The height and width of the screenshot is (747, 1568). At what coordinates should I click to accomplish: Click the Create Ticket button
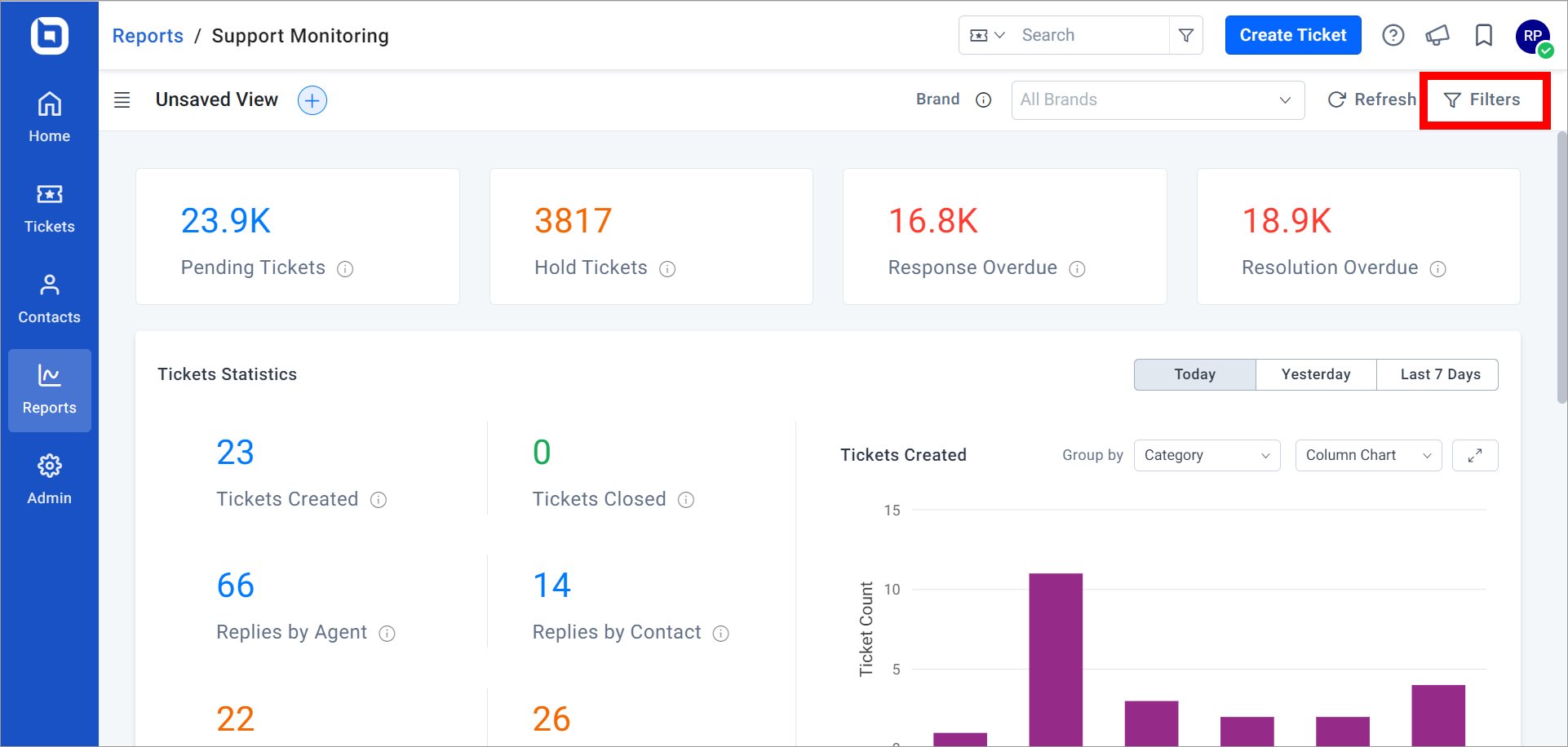tap(1293, 35)
